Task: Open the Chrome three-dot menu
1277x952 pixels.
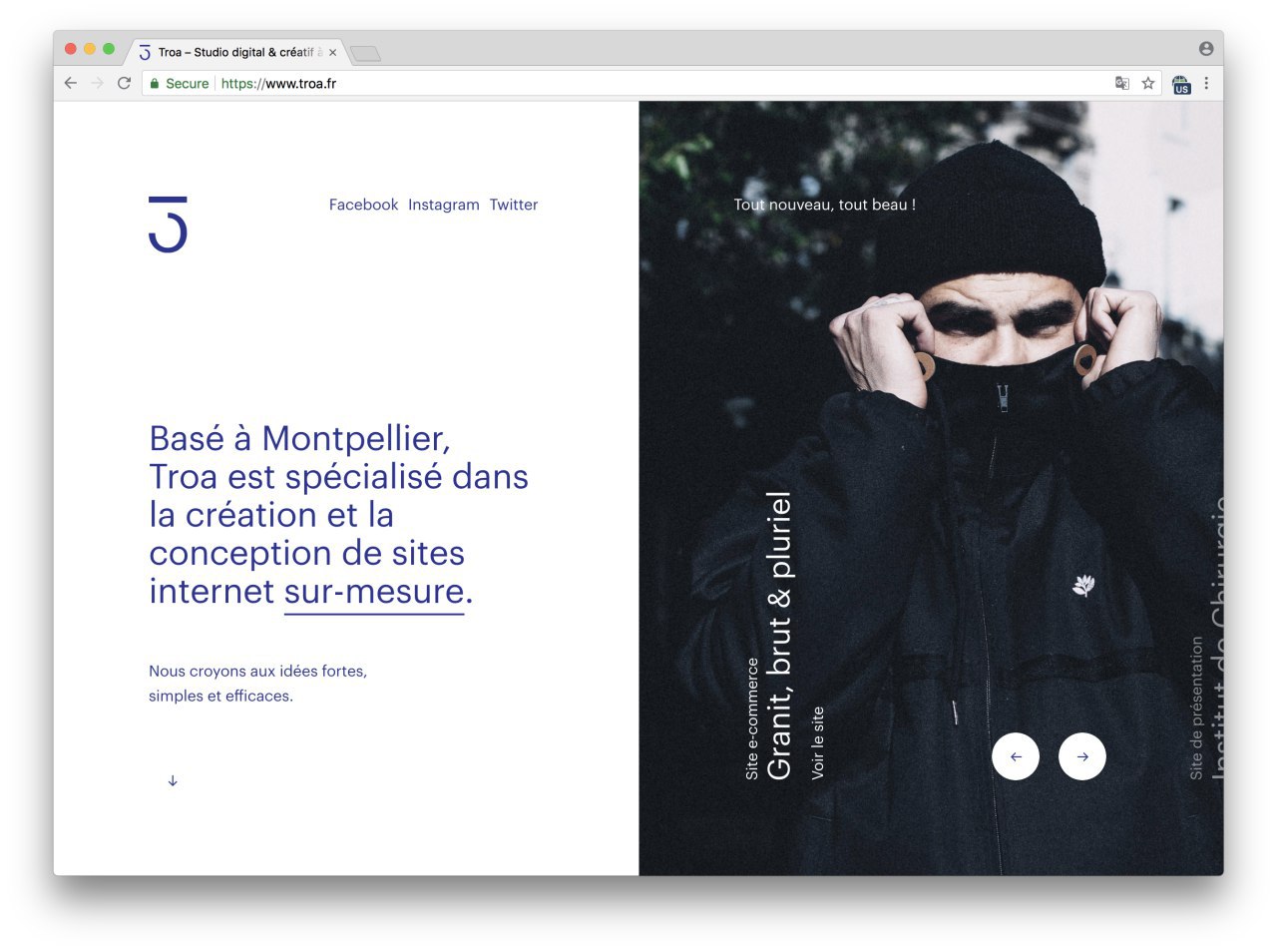Action: (x=1206, y=84)
